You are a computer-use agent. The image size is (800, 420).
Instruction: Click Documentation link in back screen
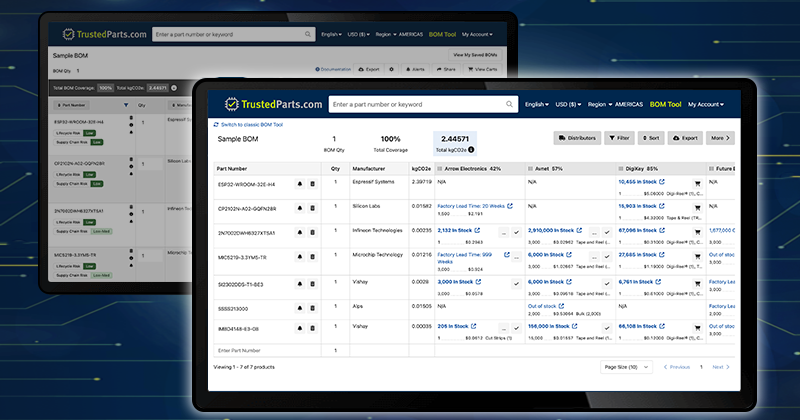[x=333, y=69]
